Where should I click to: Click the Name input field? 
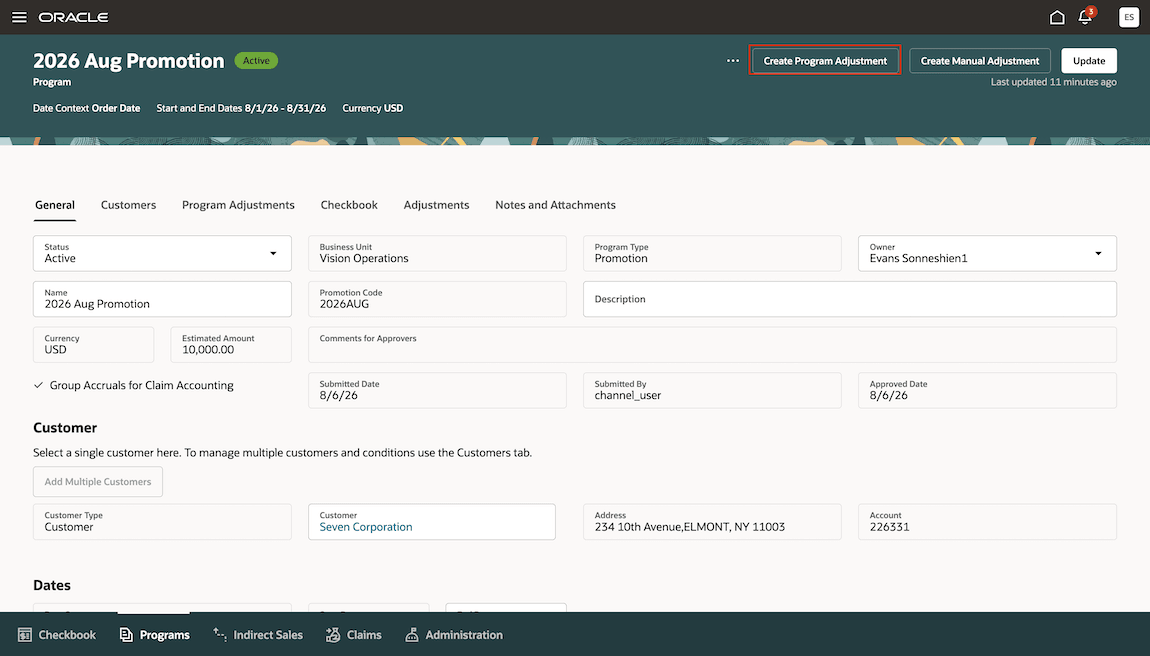coord(162,299)
